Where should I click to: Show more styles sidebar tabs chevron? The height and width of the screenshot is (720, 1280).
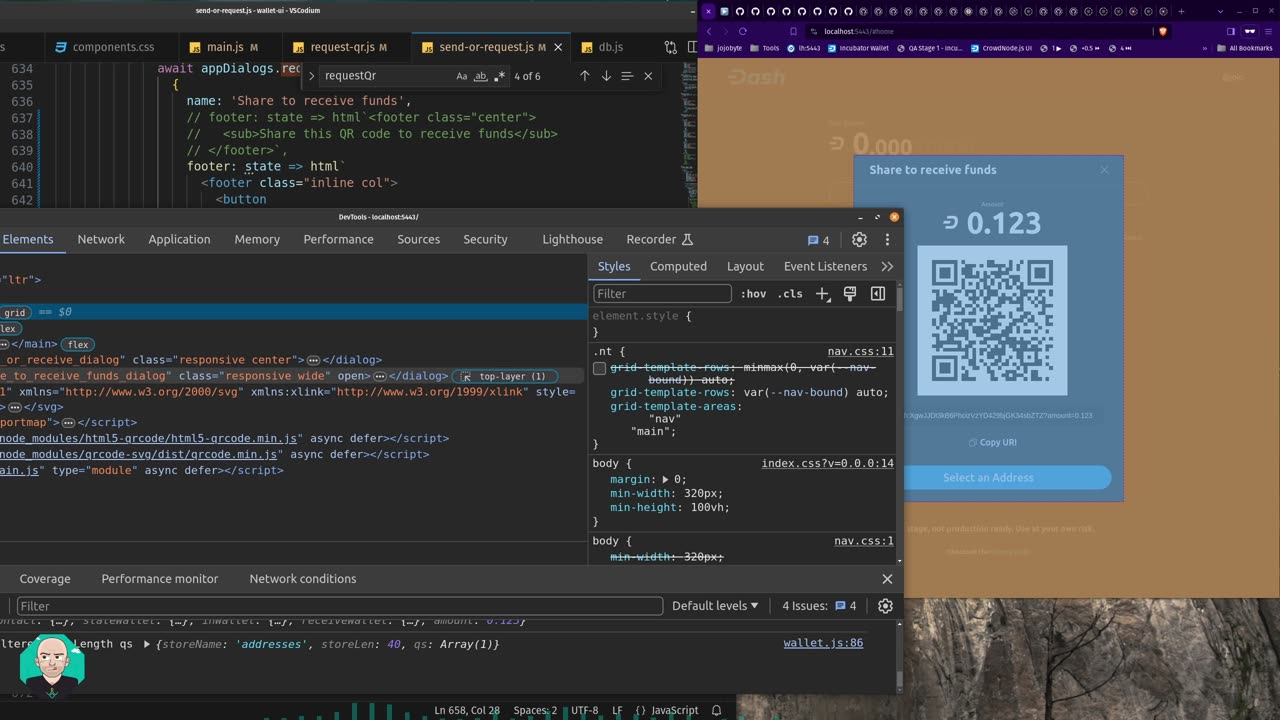[x=887, y=266]
